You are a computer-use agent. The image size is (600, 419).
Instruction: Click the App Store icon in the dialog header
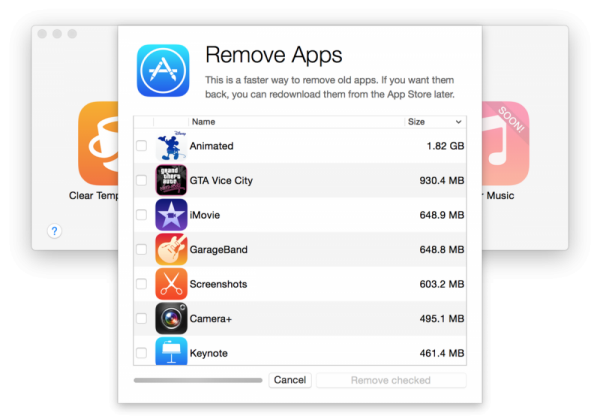(x=163, y=70)
